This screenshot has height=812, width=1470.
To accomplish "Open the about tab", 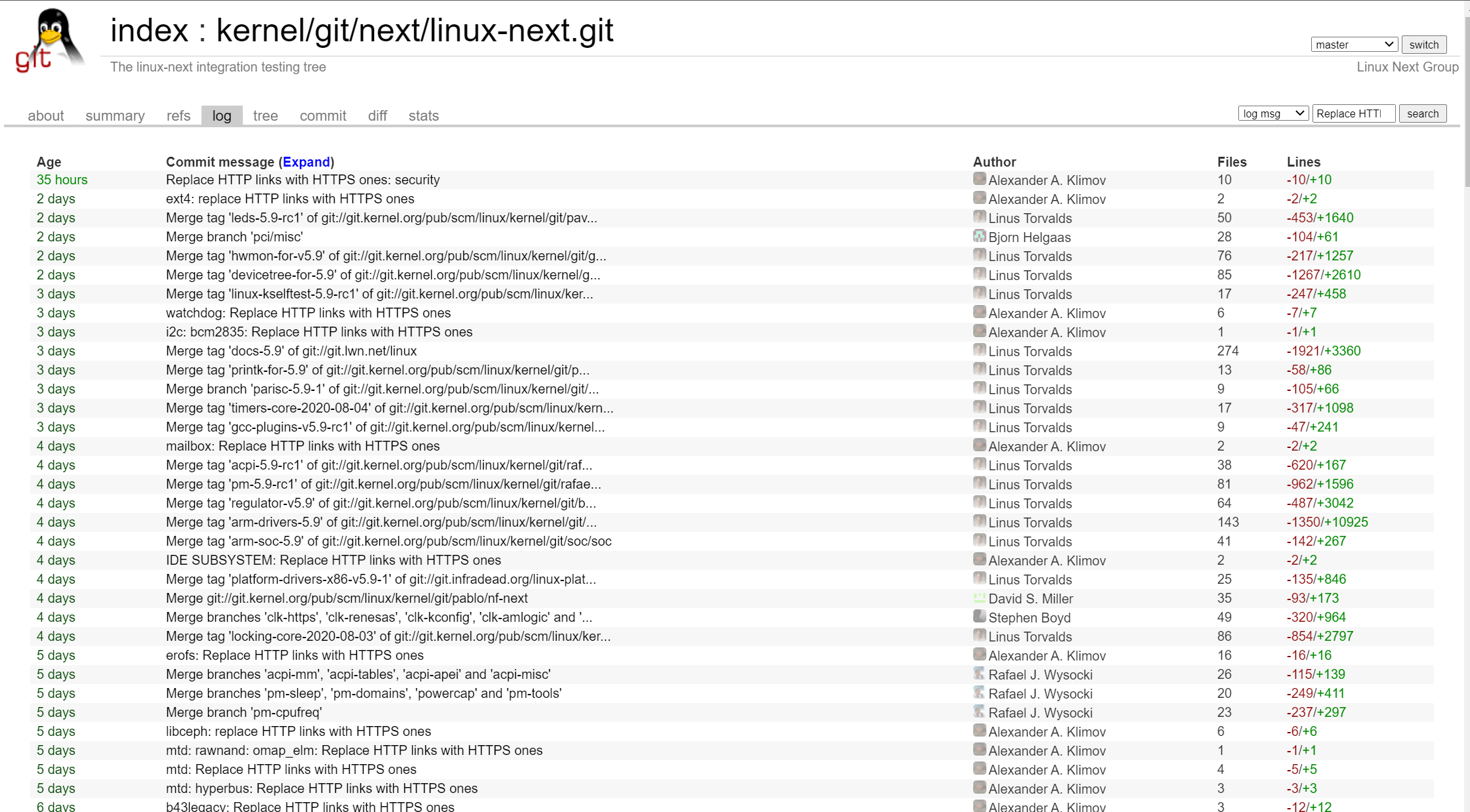I will pyautogui.click(x=46, y=115).
